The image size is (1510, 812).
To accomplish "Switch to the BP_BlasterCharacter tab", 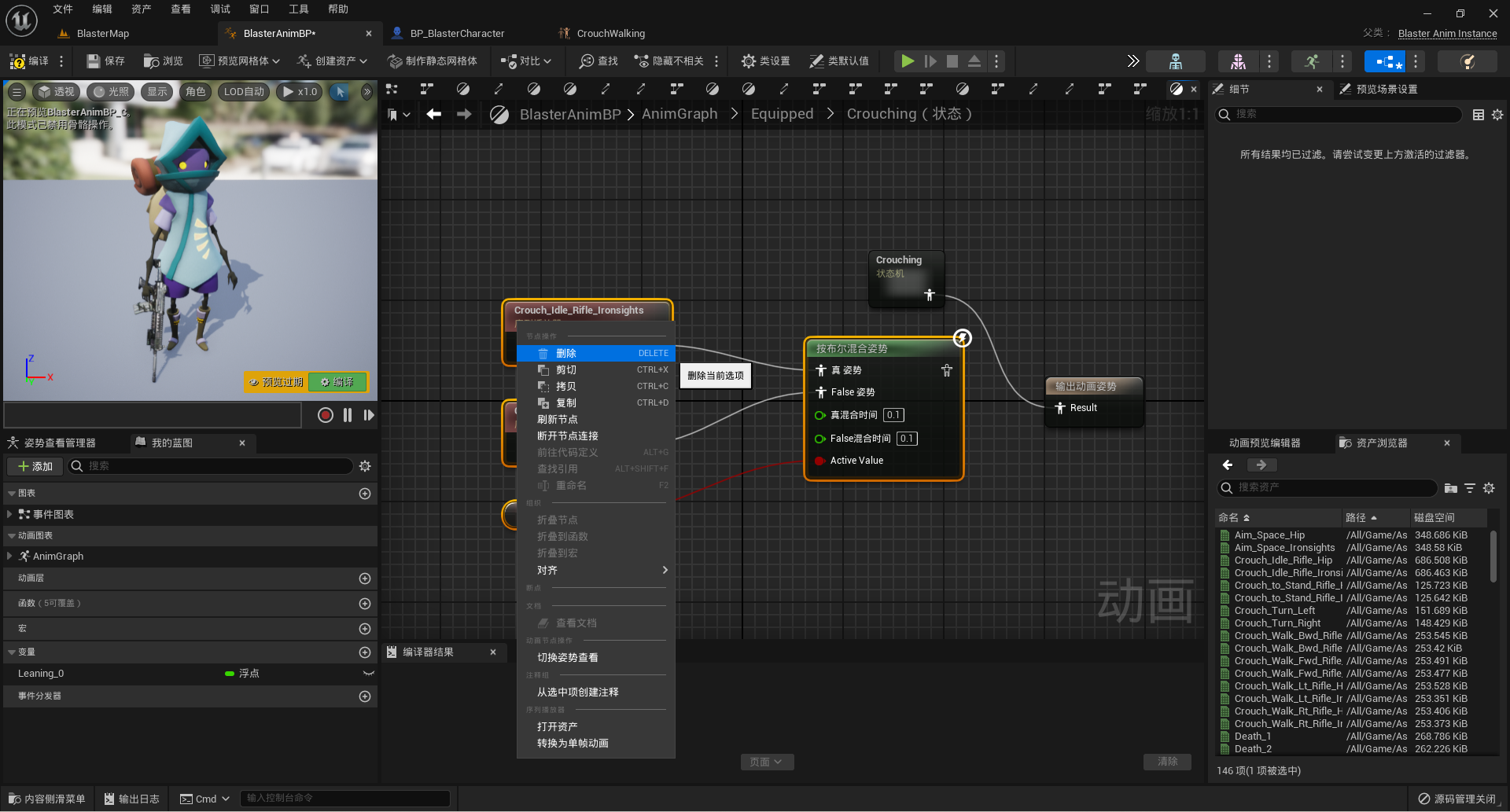I will 457,33.
